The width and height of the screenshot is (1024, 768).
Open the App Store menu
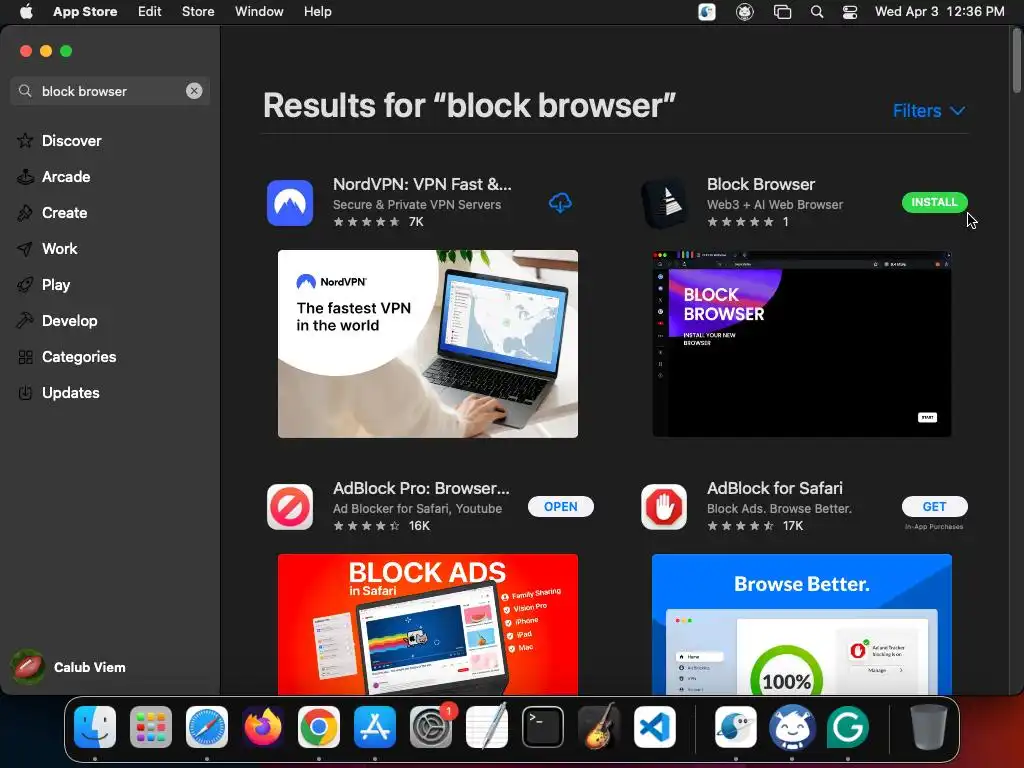[x=85, y=12]
